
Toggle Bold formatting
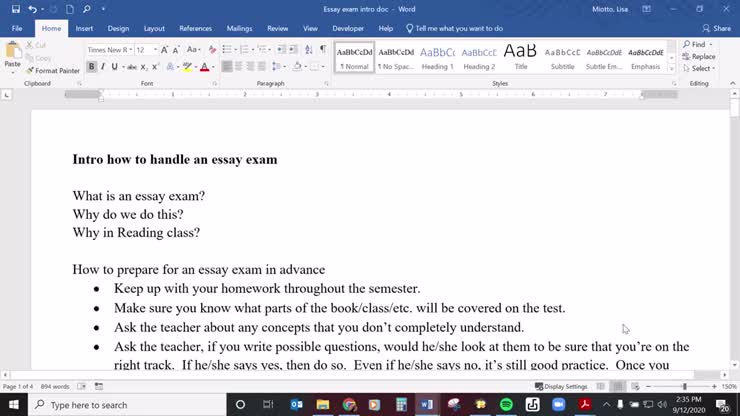pyautogui.click(x=91, y=67)
